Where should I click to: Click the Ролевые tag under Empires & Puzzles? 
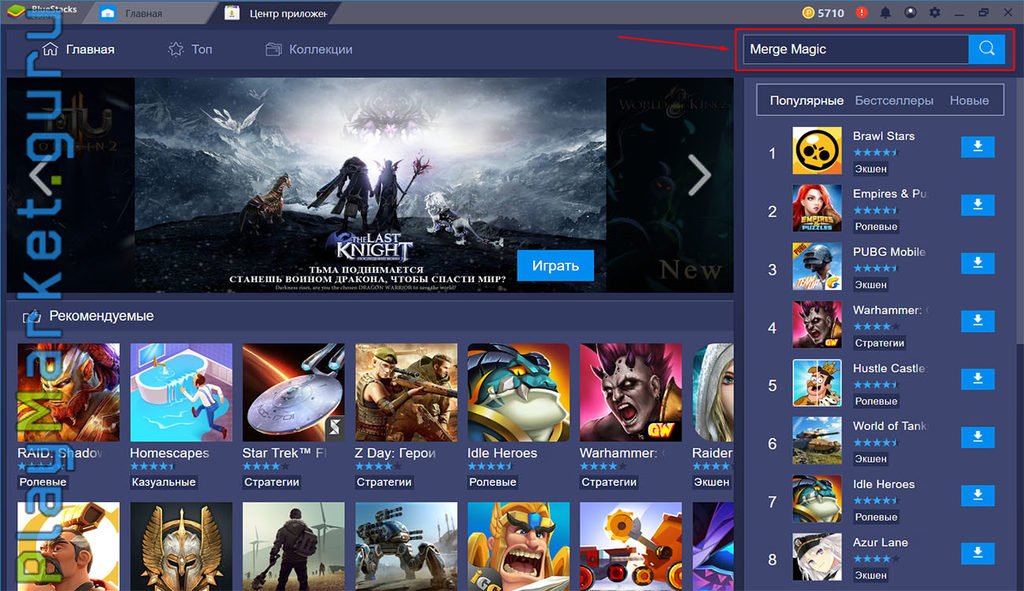pos(876,227)
